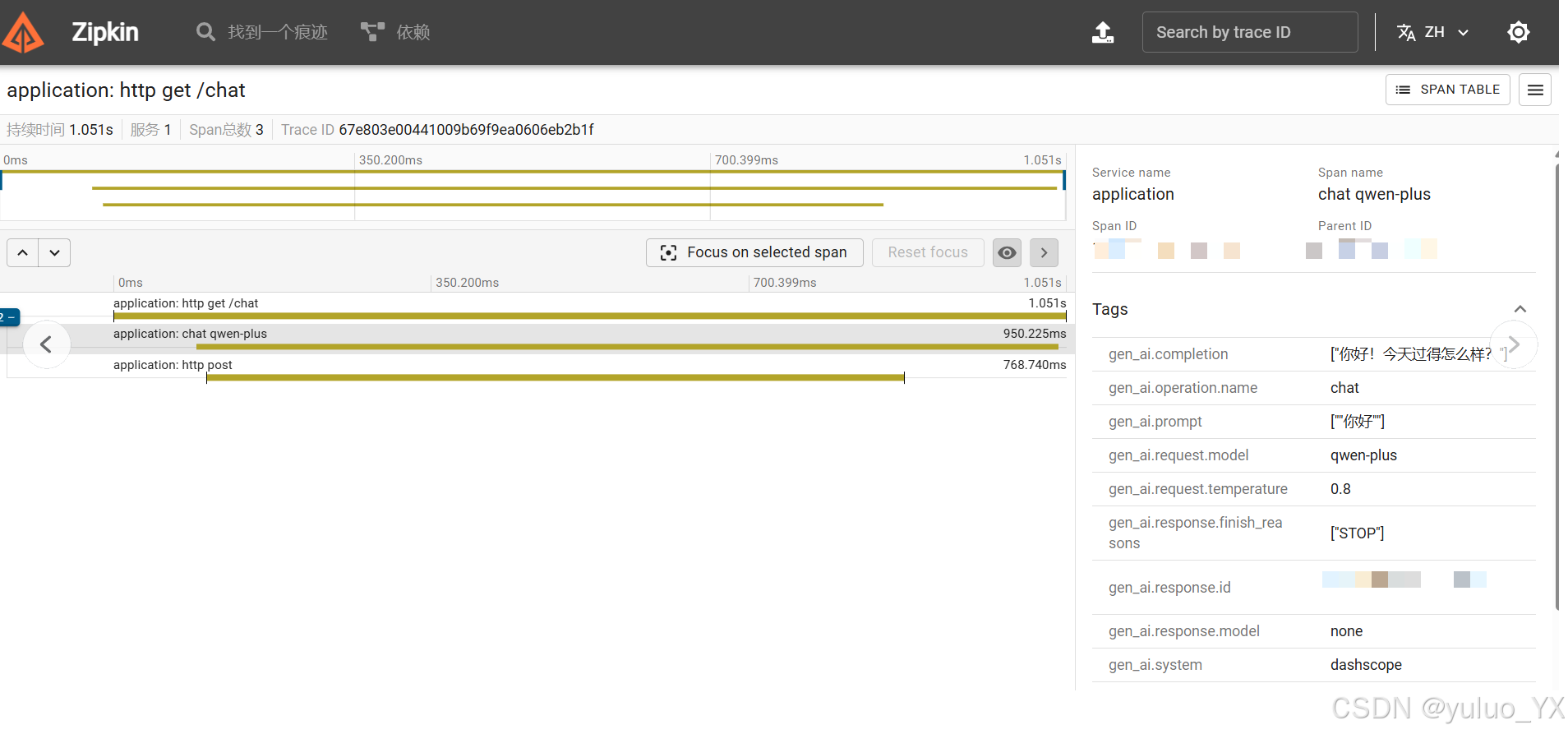Select the http post span row
Screen dimensions: 1568x734
pos(589,370)
